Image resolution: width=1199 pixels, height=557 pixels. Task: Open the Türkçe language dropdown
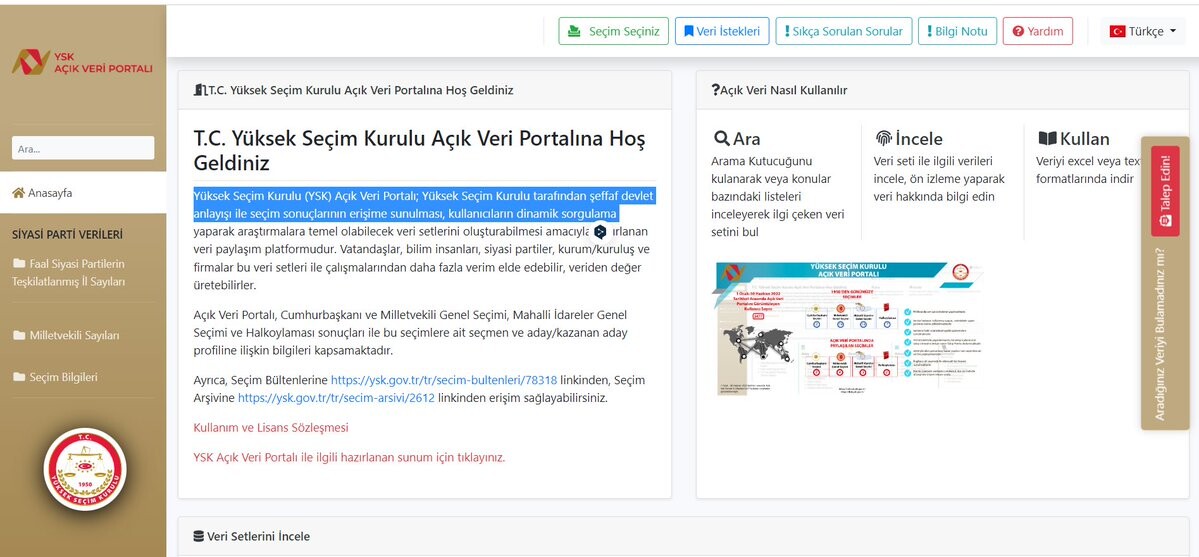pos(1143,31)
